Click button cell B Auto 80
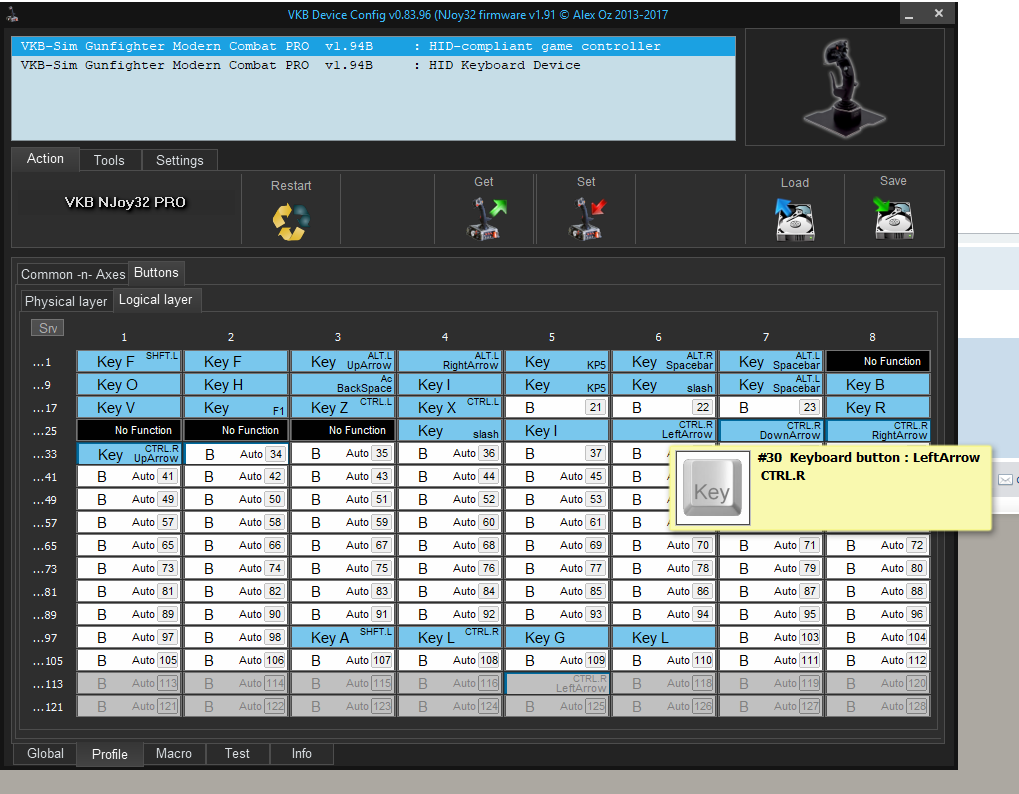 point(878,569)
